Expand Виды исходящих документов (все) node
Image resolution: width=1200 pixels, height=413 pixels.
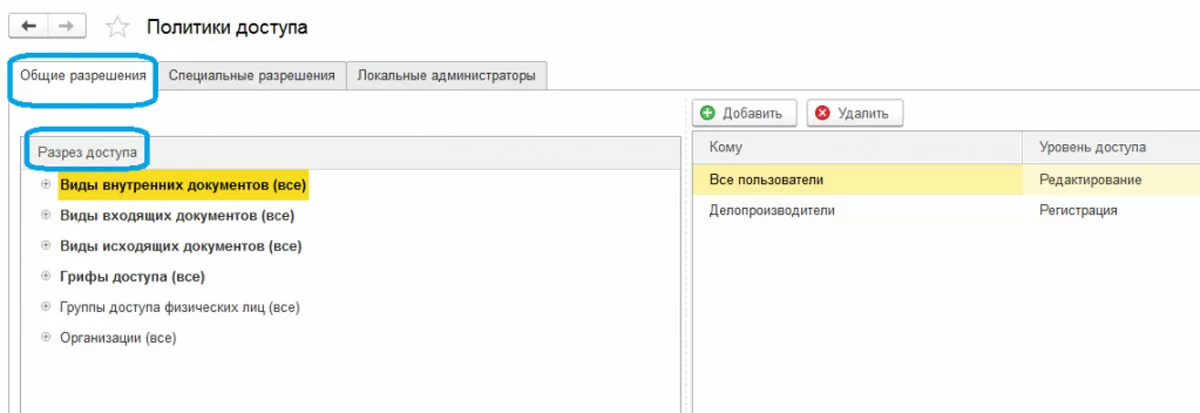coord(45,245)
